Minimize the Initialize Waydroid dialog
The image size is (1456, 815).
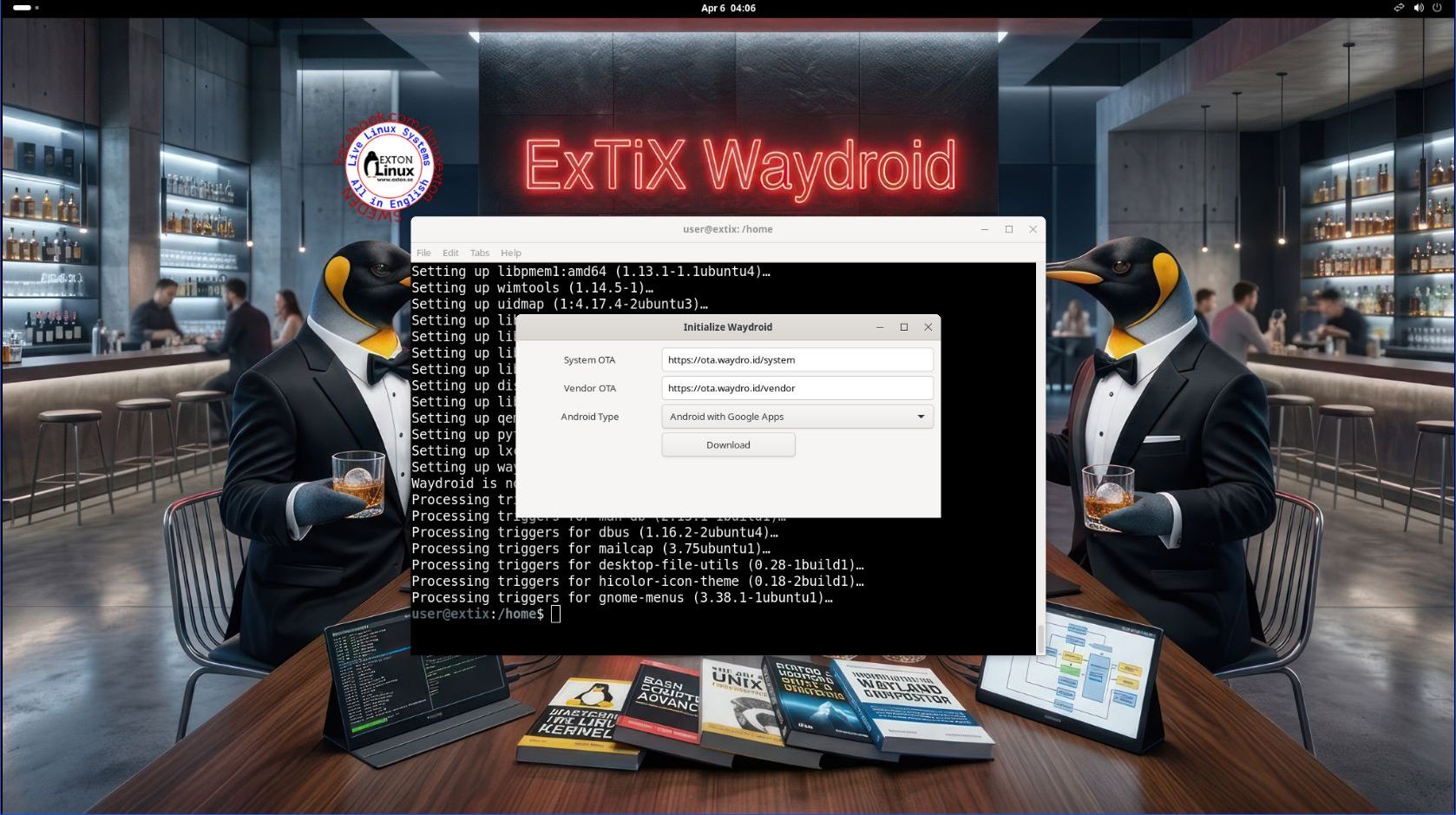(880, 327)
